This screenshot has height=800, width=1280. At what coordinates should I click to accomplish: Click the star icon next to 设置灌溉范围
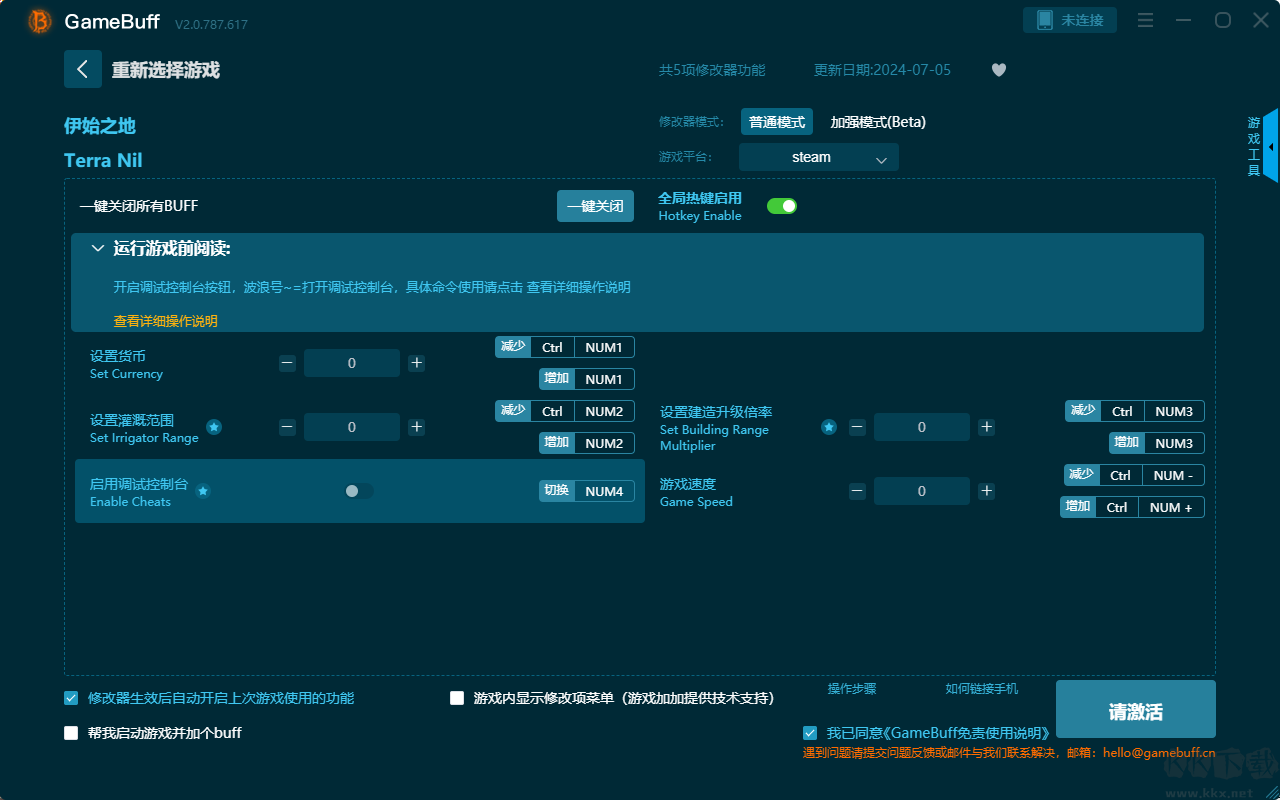(214, 427)
